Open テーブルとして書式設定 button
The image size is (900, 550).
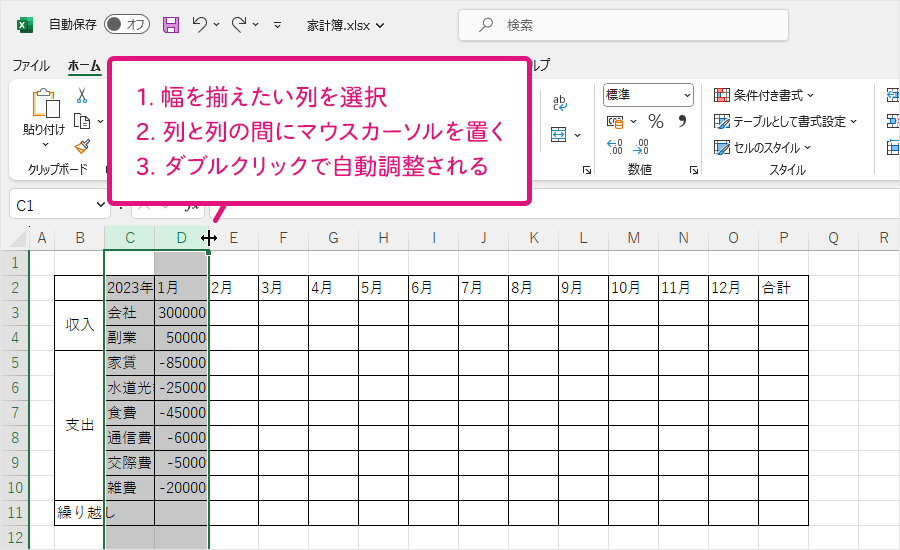787,121
